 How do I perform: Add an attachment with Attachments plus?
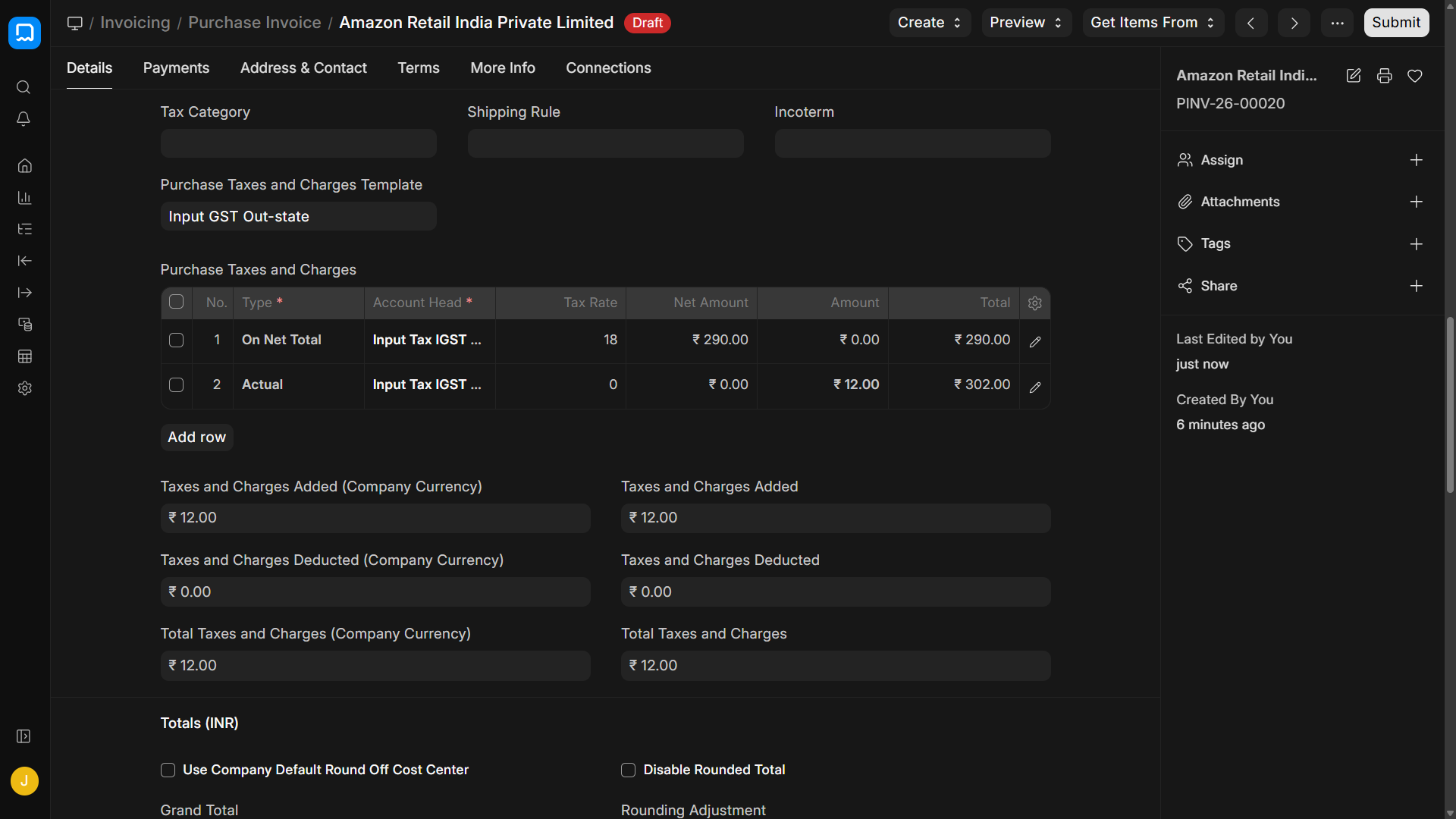click(1416, 202)
